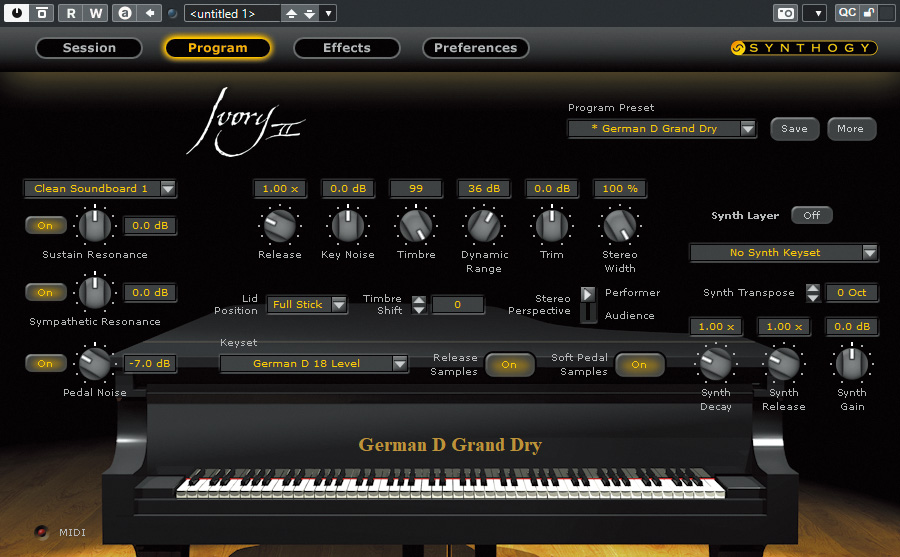Viewport: 900px width, 557px height.
Task: Click the Release knob
Action: 280,226
